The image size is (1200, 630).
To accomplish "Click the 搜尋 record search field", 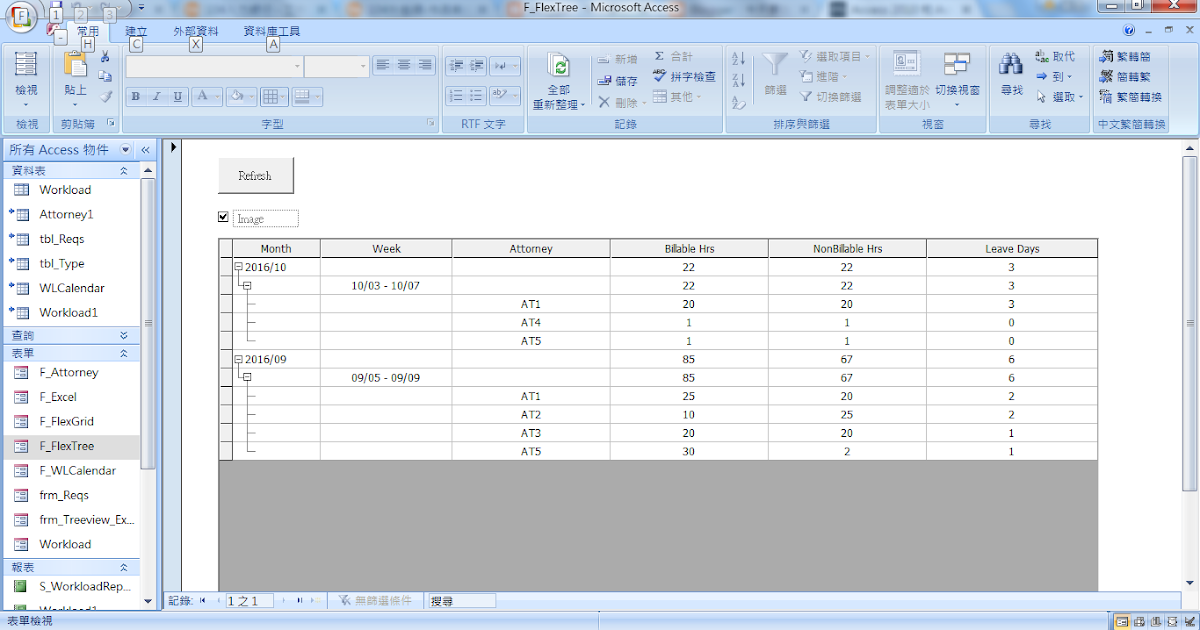I will [x=460, y=600].
